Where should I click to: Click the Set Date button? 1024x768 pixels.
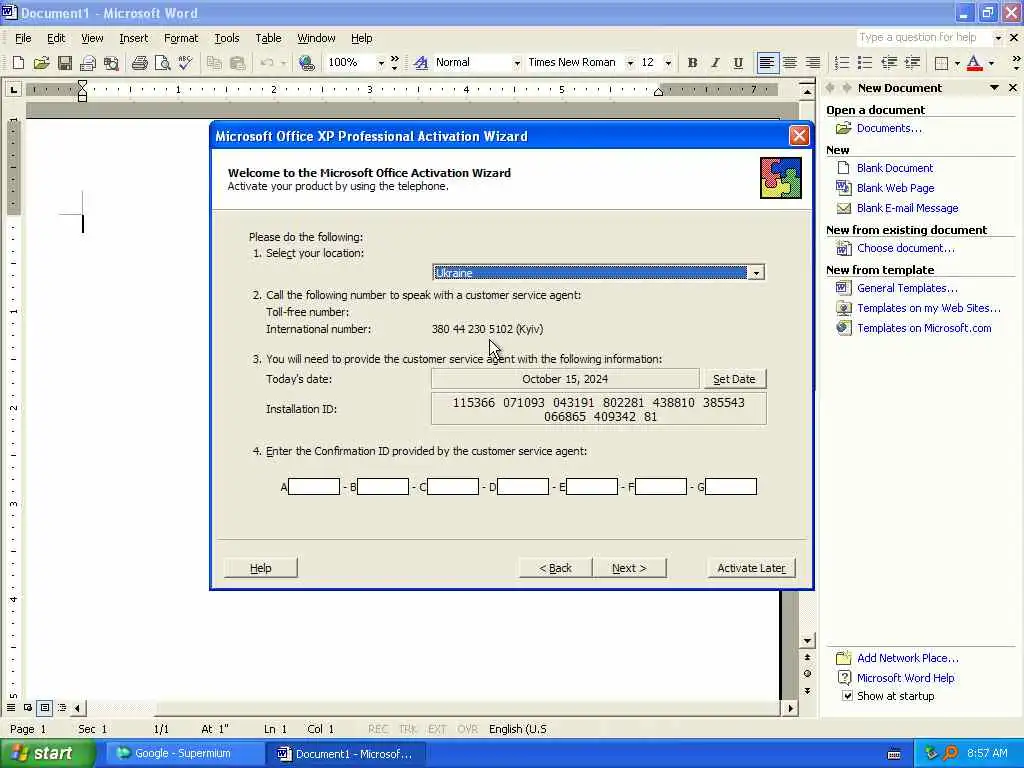(x=734, y=379)
